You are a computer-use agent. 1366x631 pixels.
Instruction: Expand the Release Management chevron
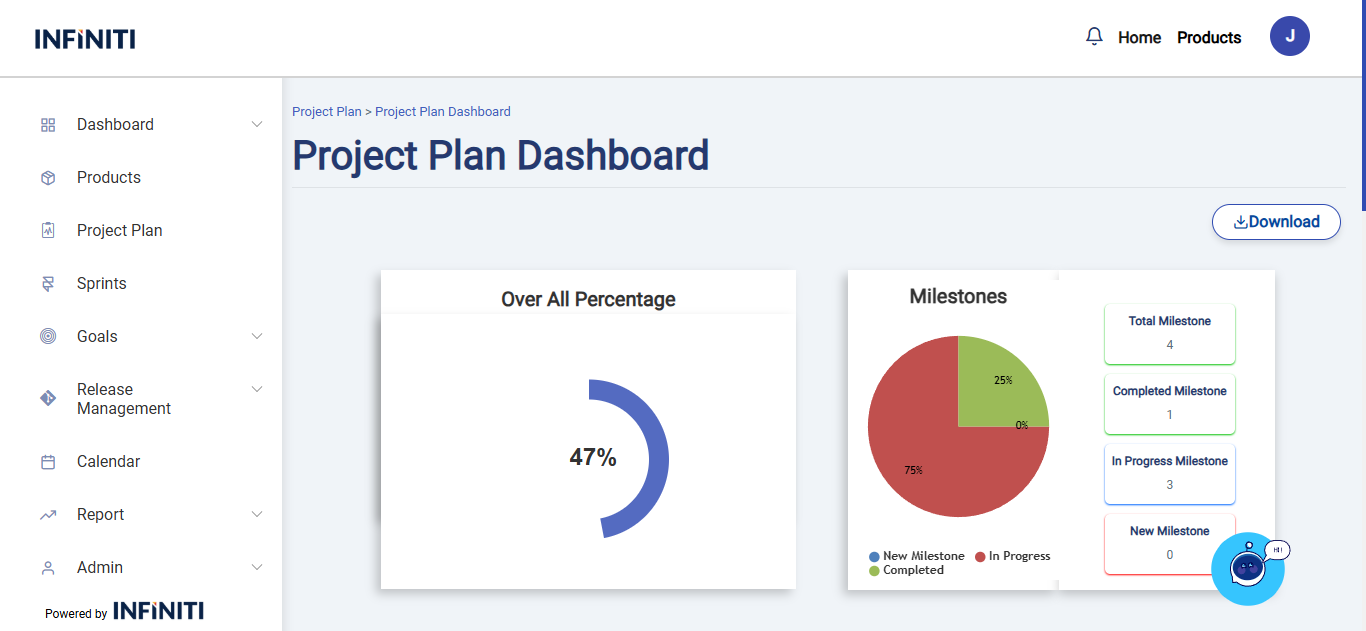pyautogui.click(x=257, y=389)
